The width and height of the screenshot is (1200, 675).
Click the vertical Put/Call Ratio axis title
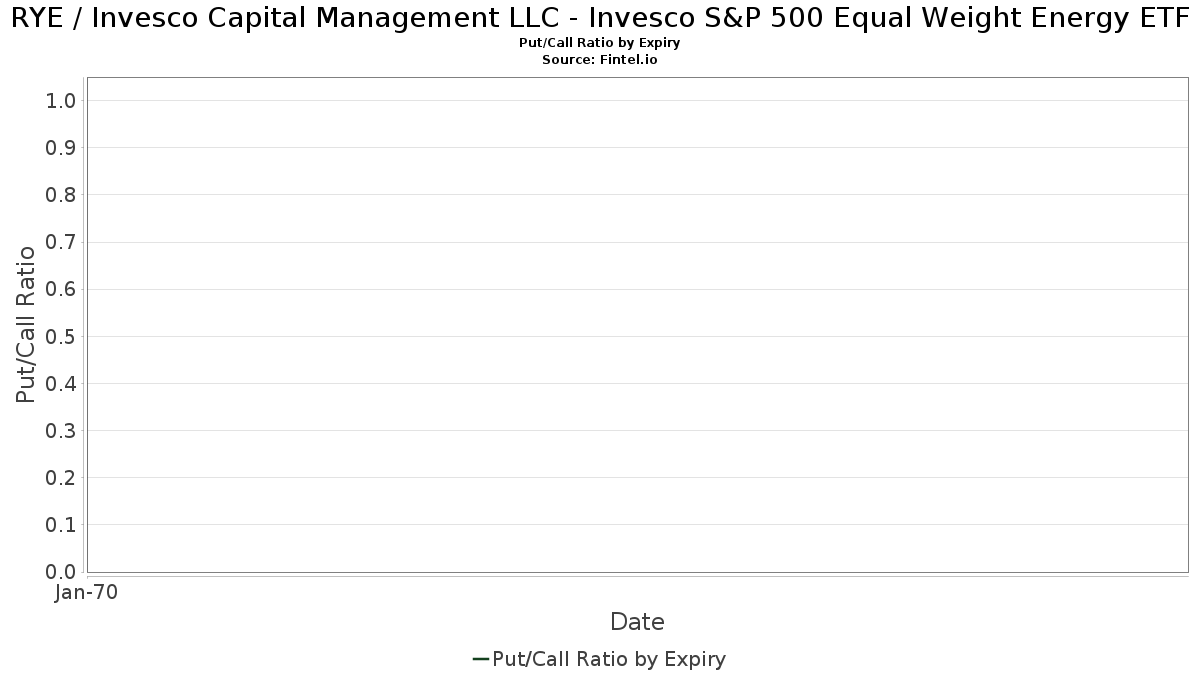click(27, 324)
